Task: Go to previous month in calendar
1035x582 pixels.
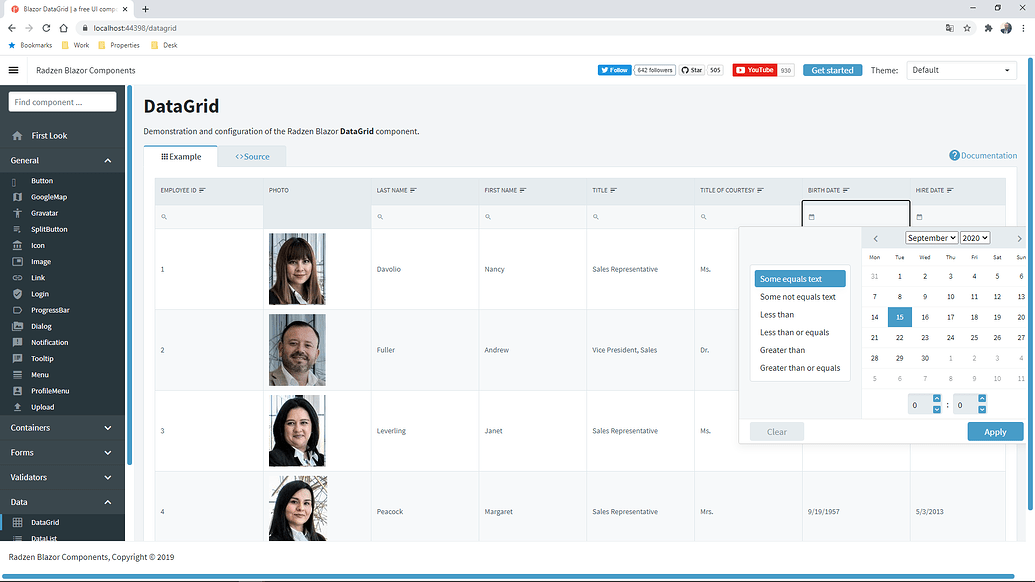Action: coord(876,239)
